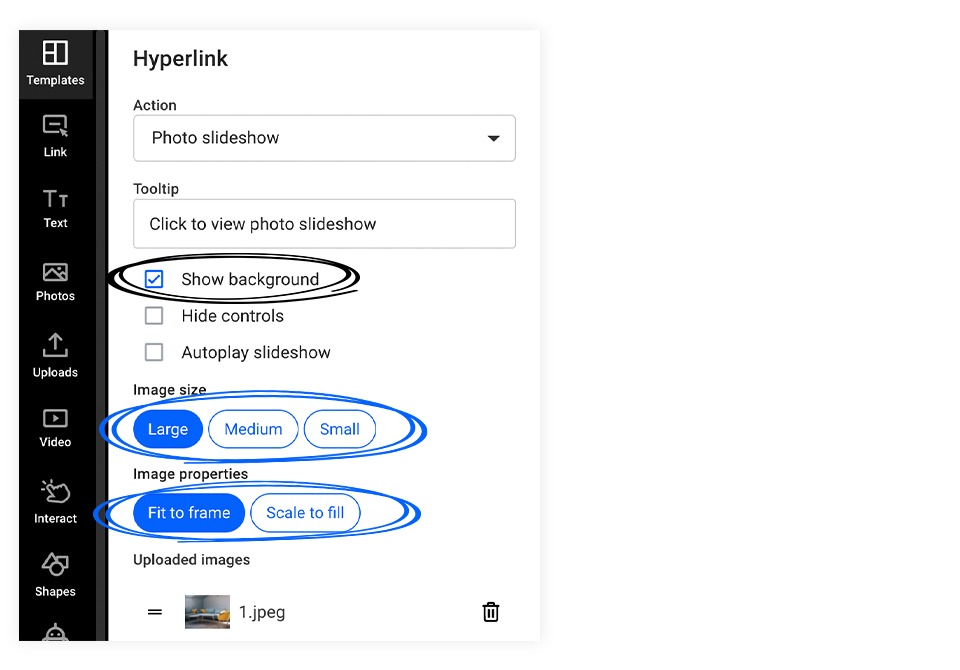Select the Link tool in sidebar
The width and height of the screenshot is (960, 670).
point(55,136)
